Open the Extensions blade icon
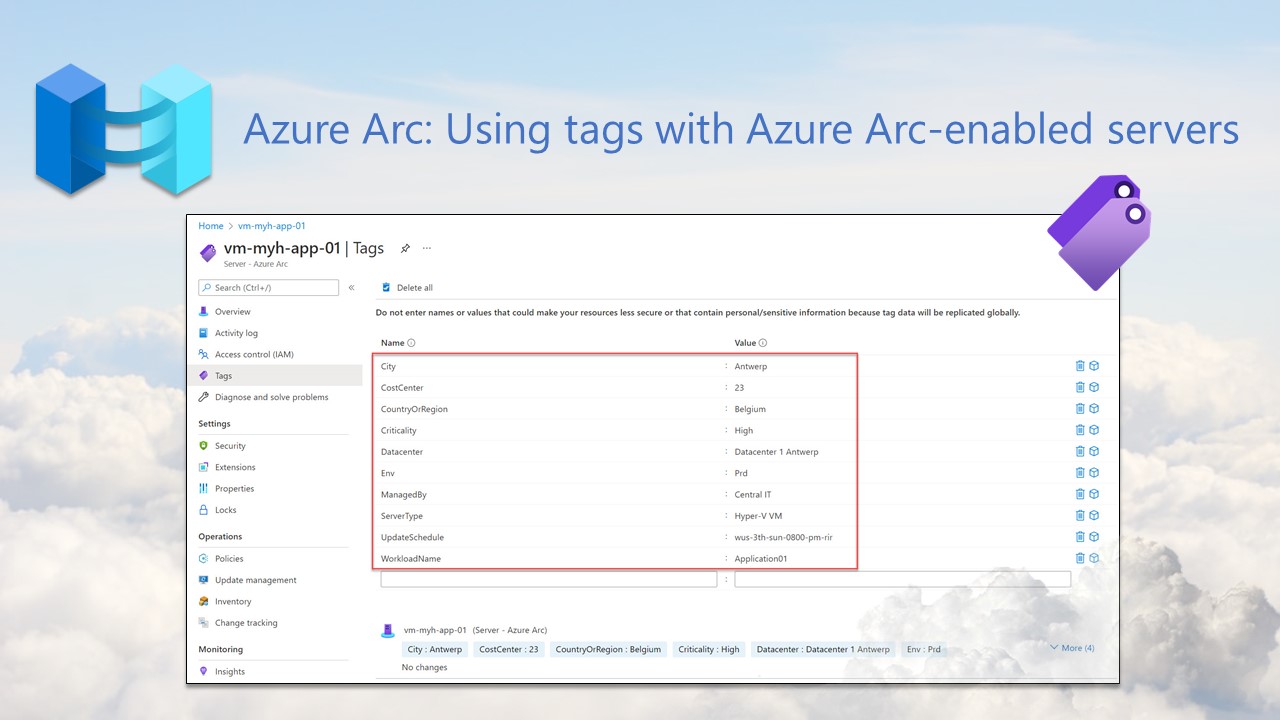Viewport: 1280px width, 720px height. tap(206, 467)
